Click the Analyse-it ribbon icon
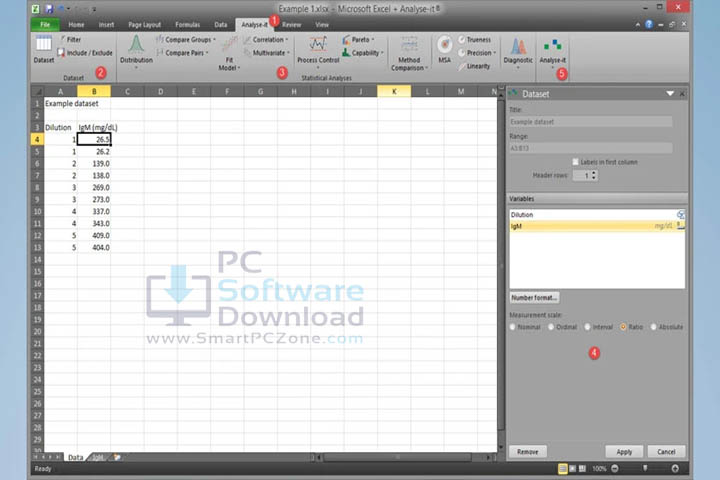 [x=552, y=51]
